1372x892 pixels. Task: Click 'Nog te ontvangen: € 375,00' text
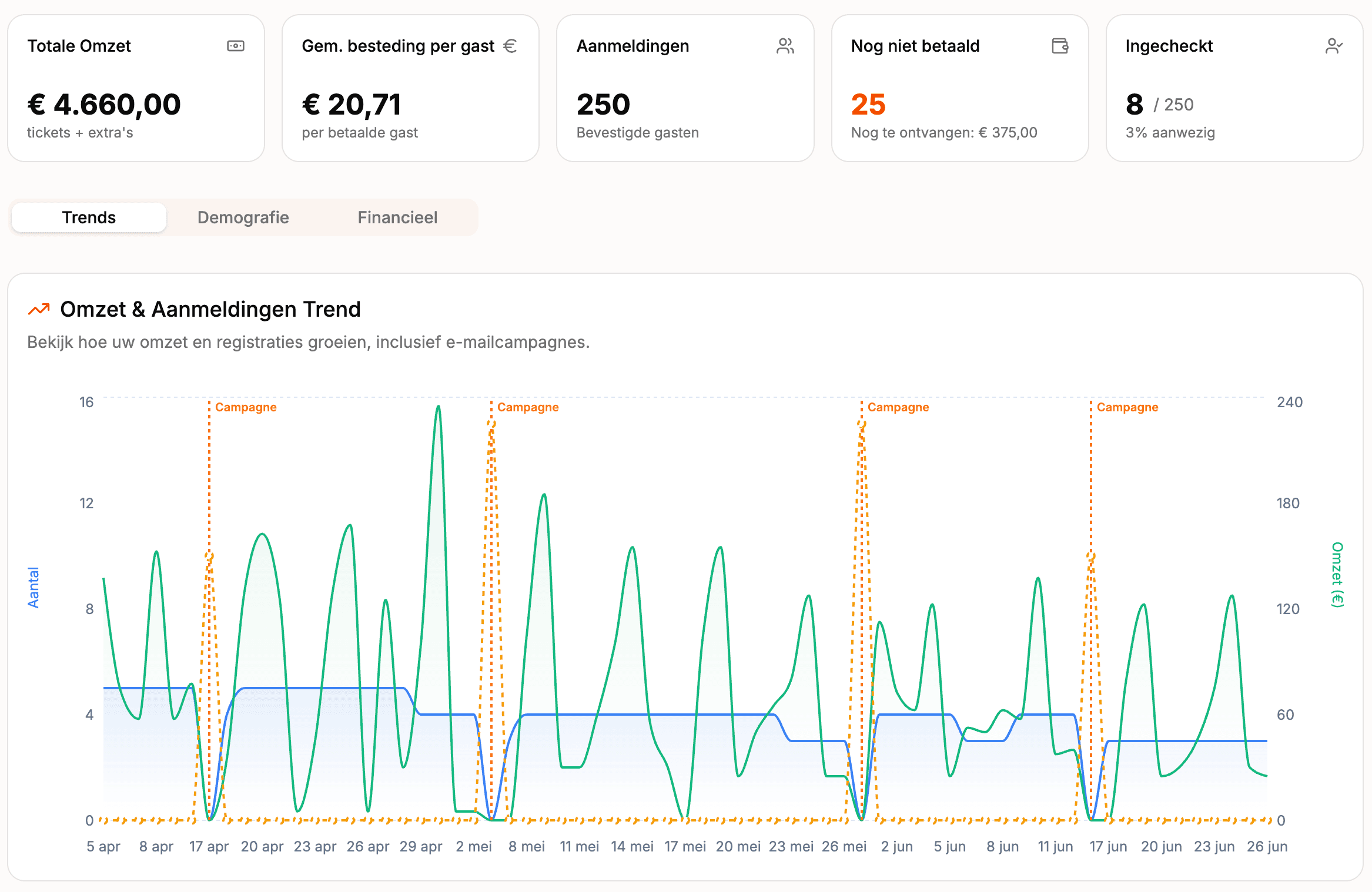pyautogui.click(x=944, y=133)
